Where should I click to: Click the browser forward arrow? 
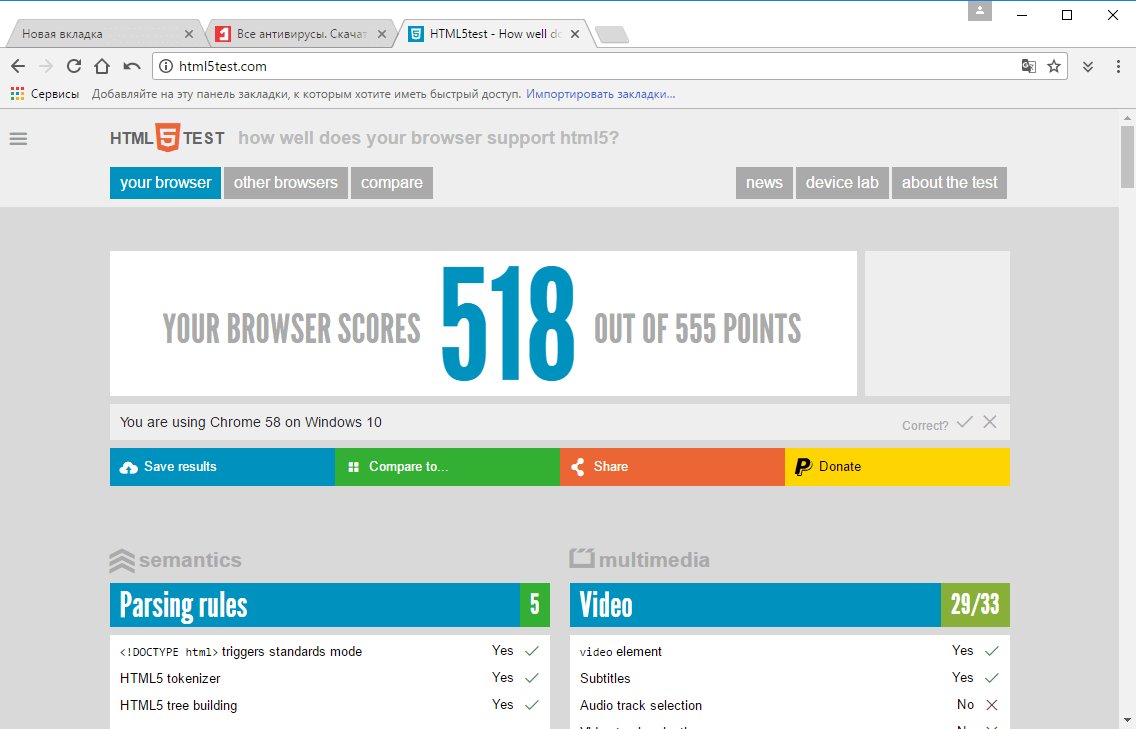(x=46, y=67)
